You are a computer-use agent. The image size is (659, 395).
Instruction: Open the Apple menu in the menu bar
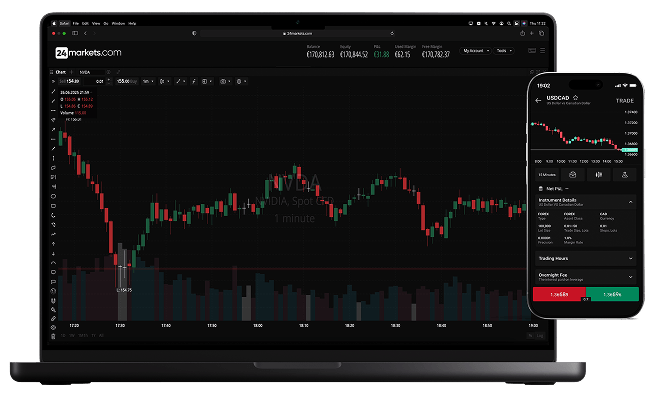pyautogui.click(x=54, y=24)
